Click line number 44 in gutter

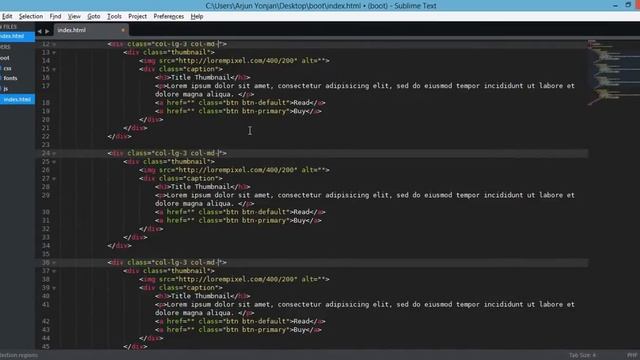point(46,338)
